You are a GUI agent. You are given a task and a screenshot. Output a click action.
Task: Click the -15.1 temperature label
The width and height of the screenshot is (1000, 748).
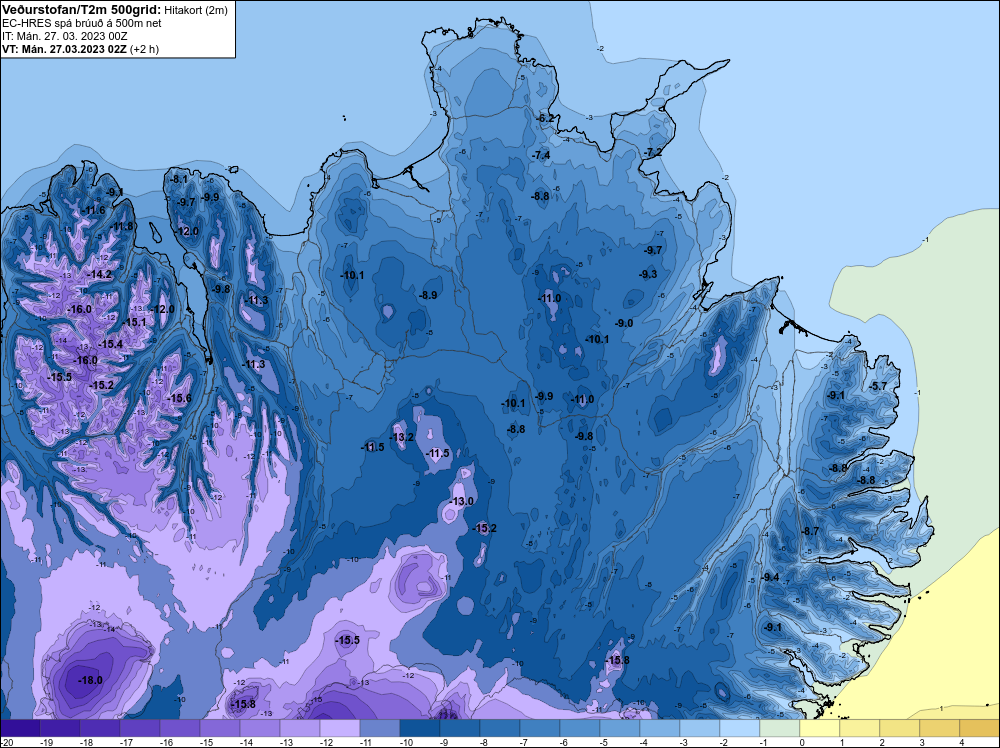pos(135,323)
